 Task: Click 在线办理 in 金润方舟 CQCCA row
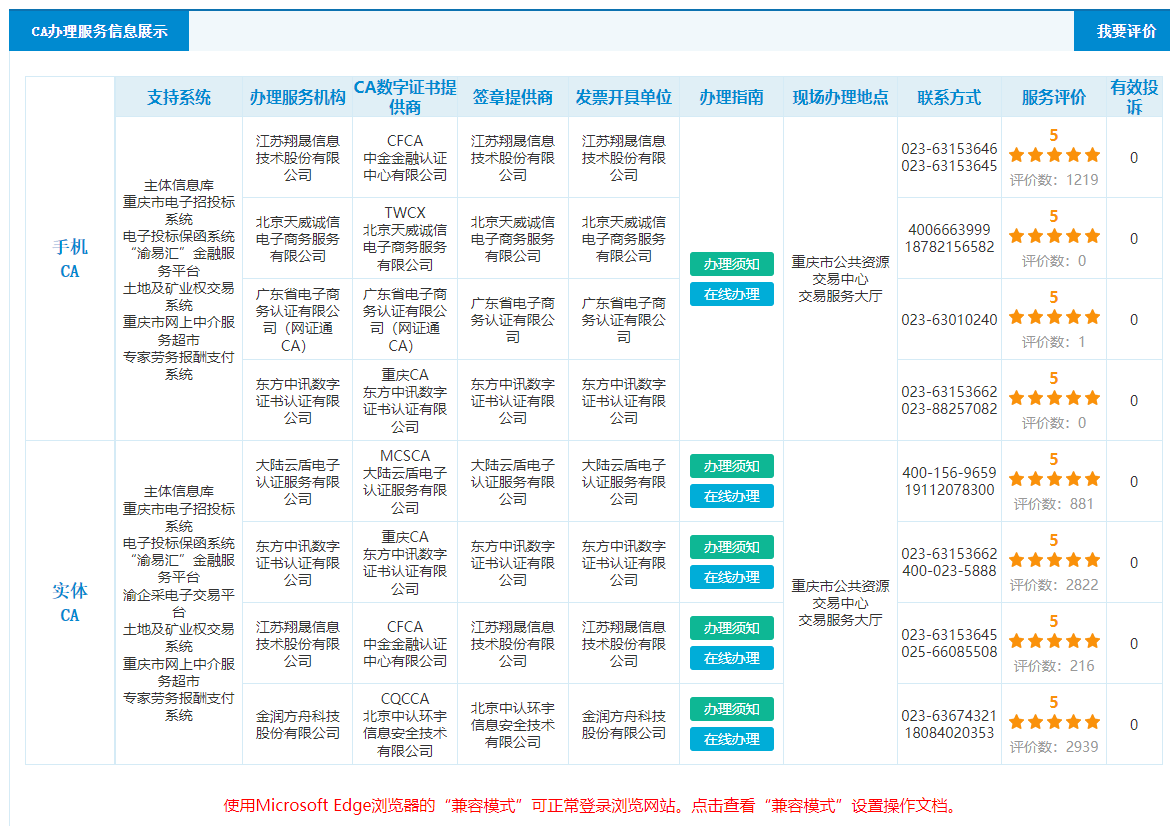tap(731, 739)
